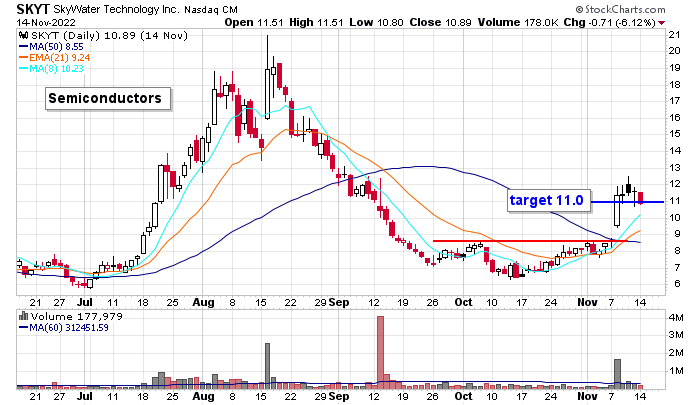
Task: Click the volume axis label '1M'
Action: click(675, 371)
